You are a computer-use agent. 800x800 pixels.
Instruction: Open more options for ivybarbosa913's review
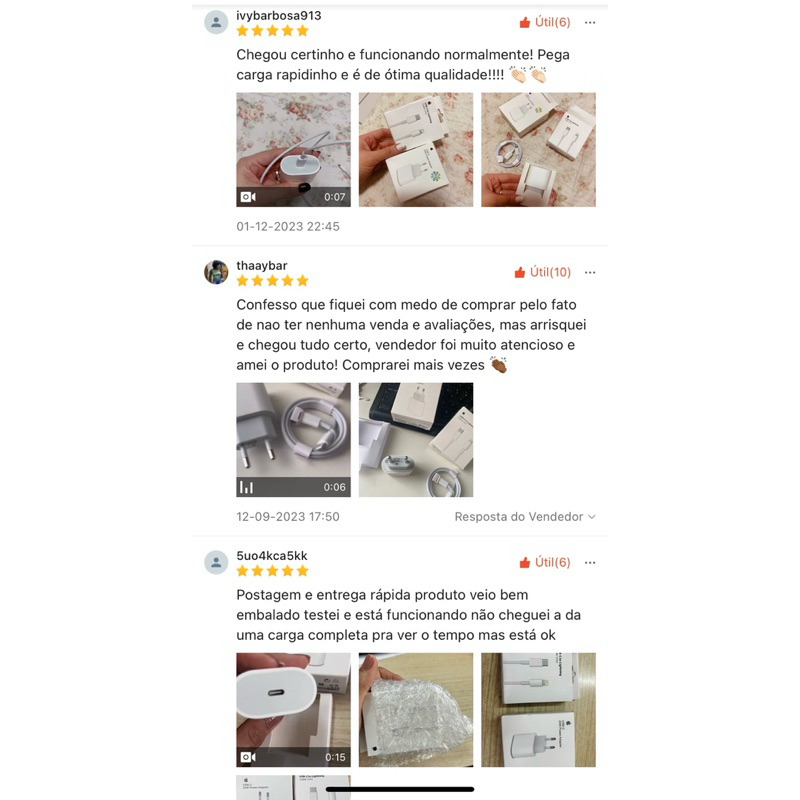[x=590, y=22]
